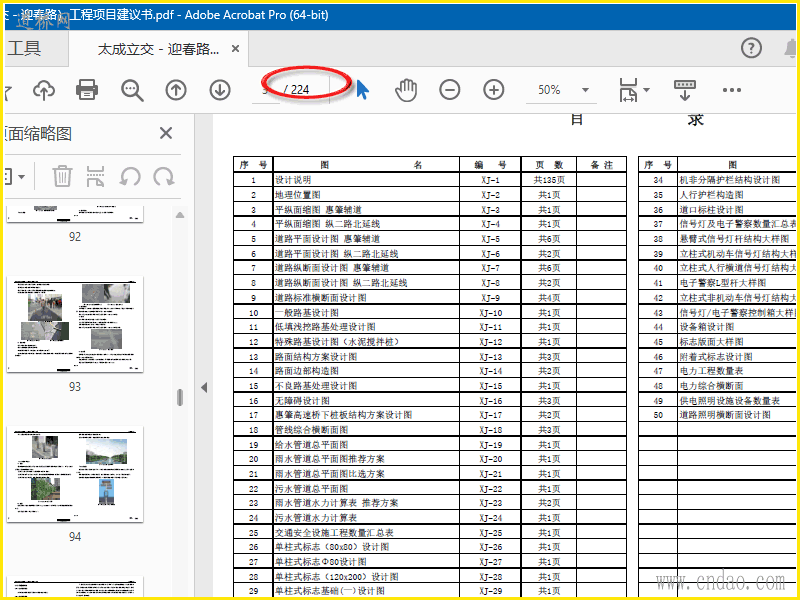The image size is (800, 600).
Task: Choose the arrow selection tool
Action: point(362,90)
